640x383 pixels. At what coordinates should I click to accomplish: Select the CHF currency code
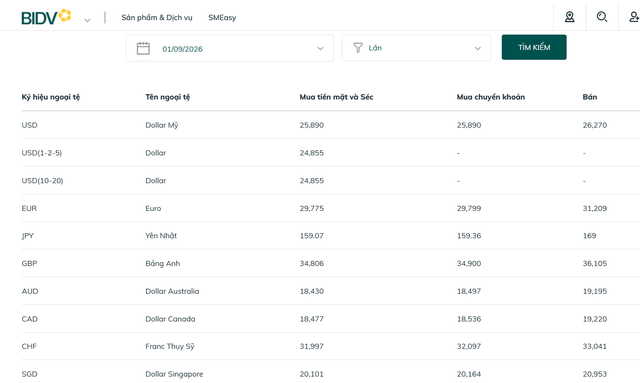click(29, 346)
